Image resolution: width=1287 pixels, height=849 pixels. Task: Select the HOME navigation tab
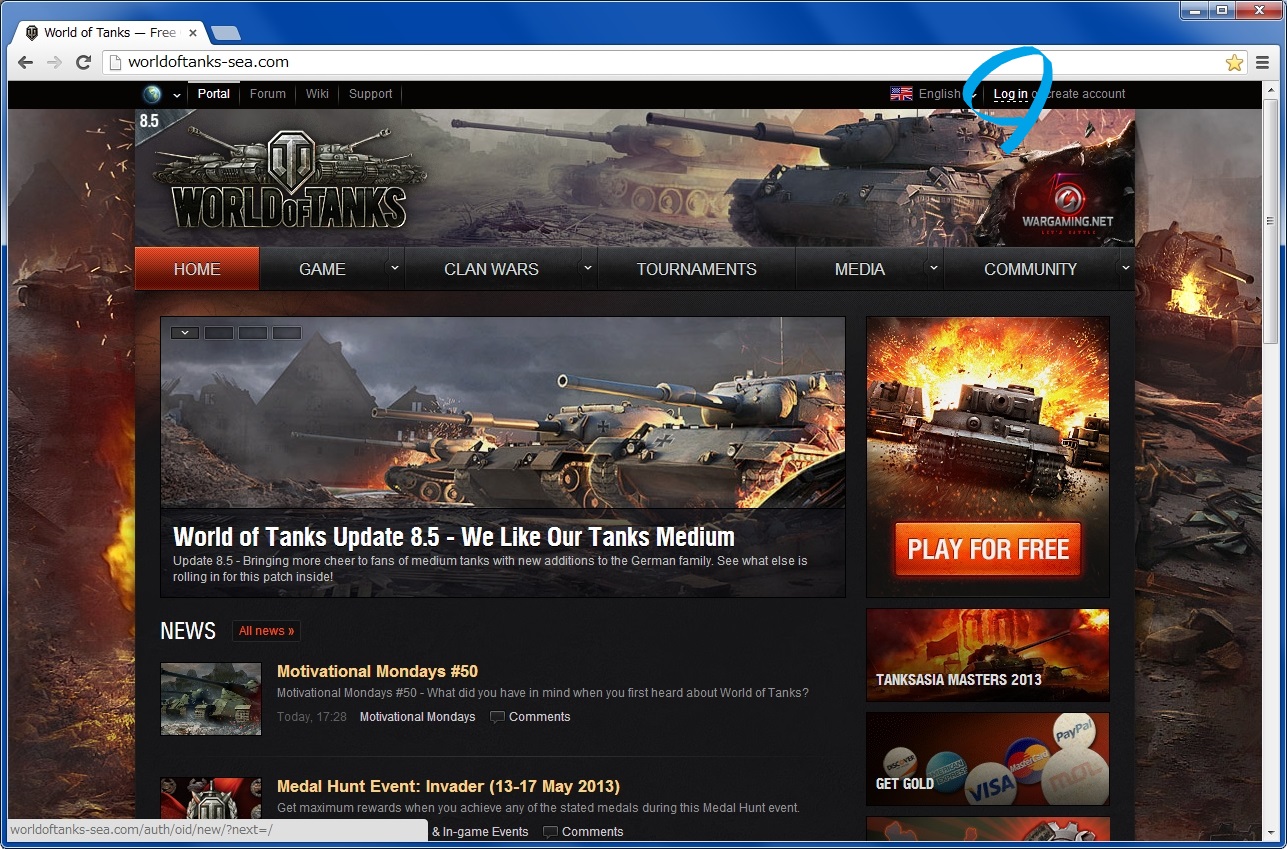197,269
